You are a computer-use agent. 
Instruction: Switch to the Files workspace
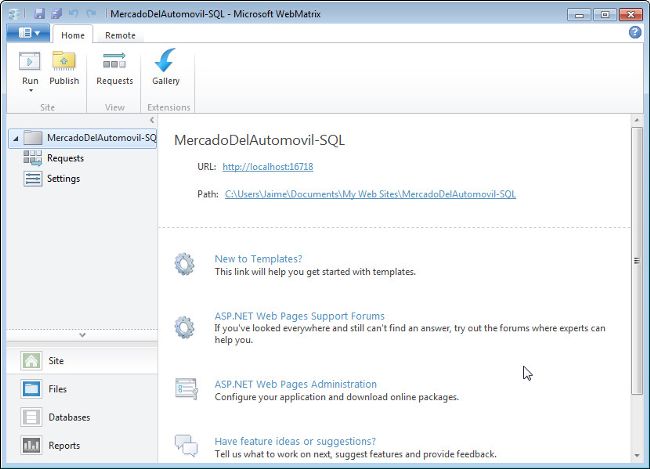click(82, 389)
